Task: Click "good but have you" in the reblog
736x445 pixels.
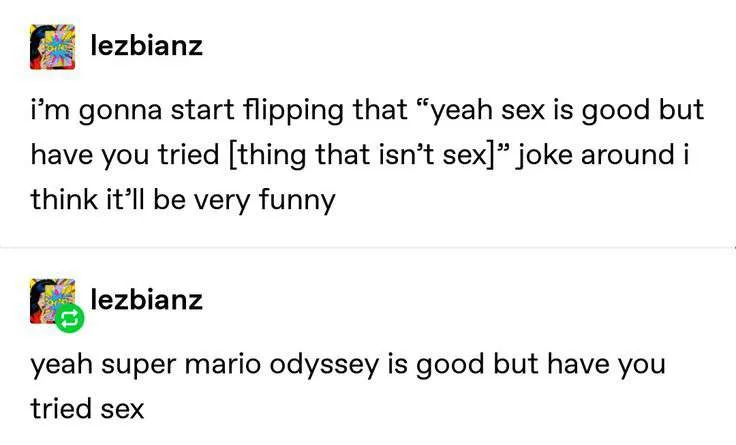Action: tap(537, 363)
